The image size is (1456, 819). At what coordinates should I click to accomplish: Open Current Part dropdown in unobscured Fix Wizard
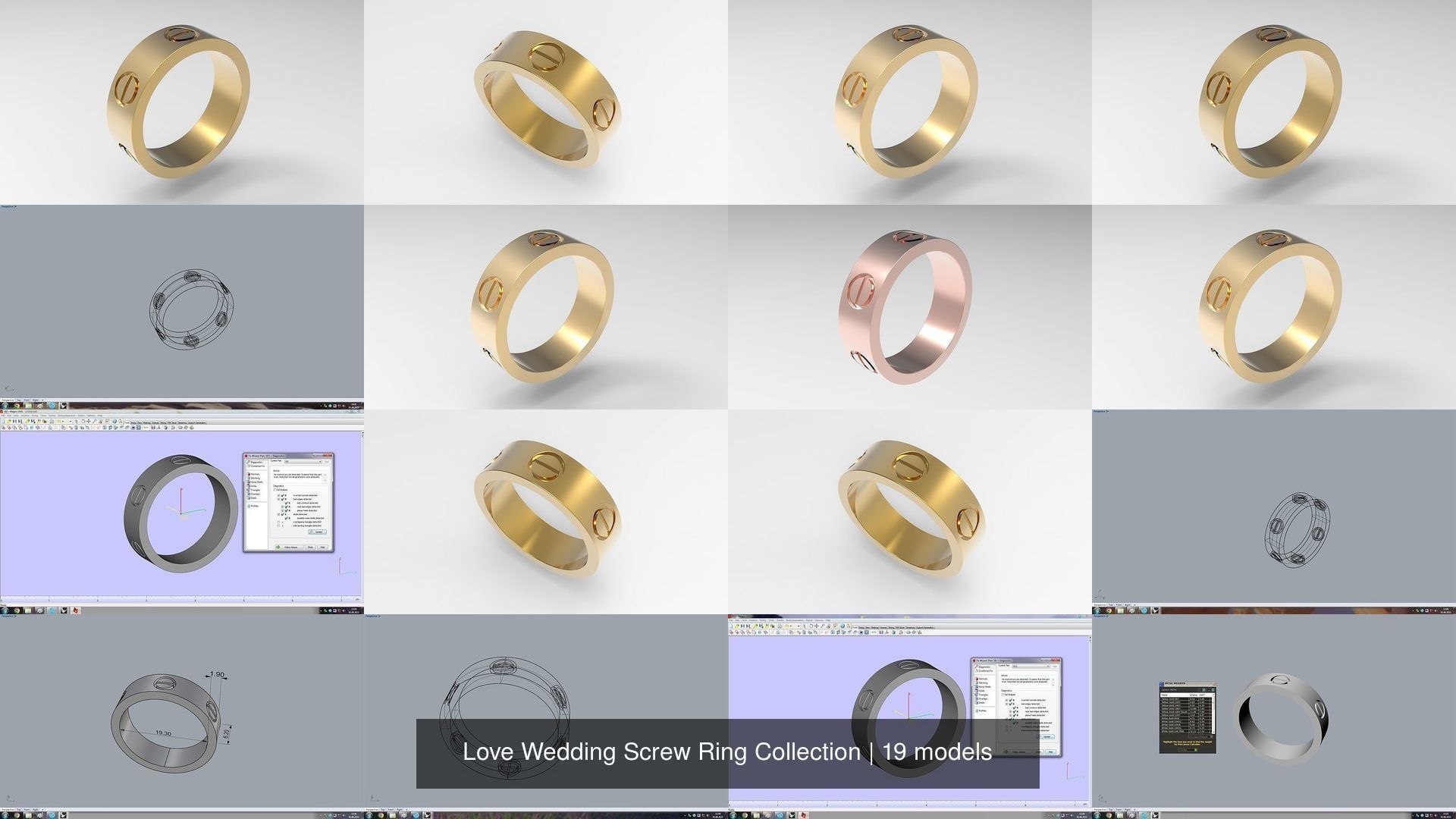303,461
